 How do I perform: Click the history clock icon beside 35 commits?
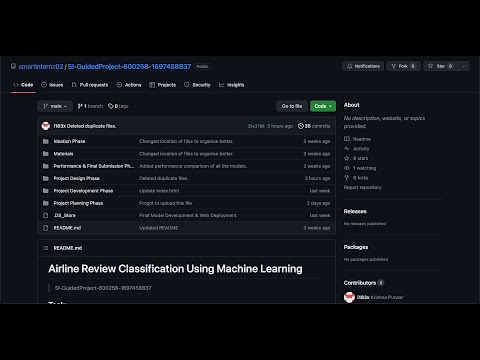301,126
